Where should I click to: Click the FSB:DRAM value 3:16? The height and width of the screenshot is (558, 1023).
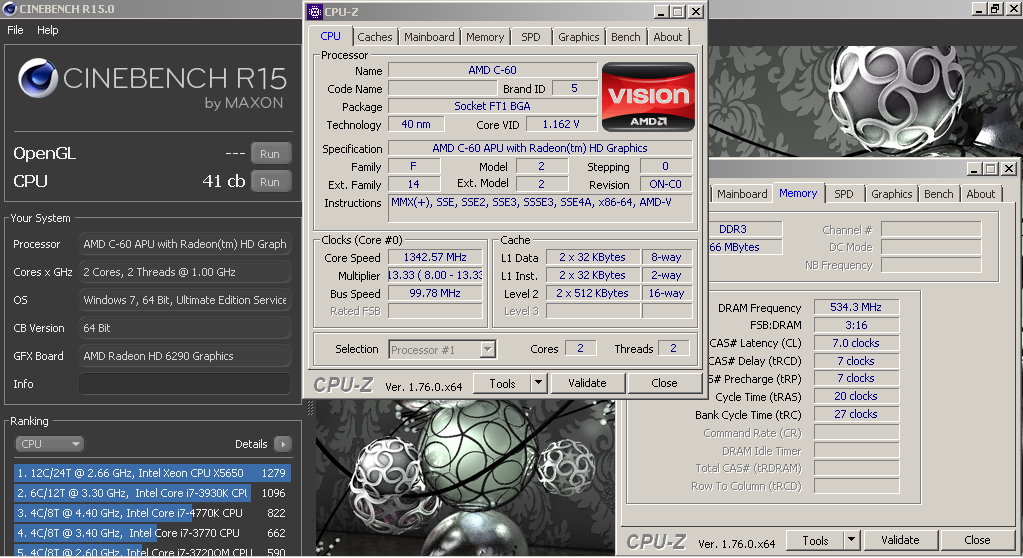point(856,325)
